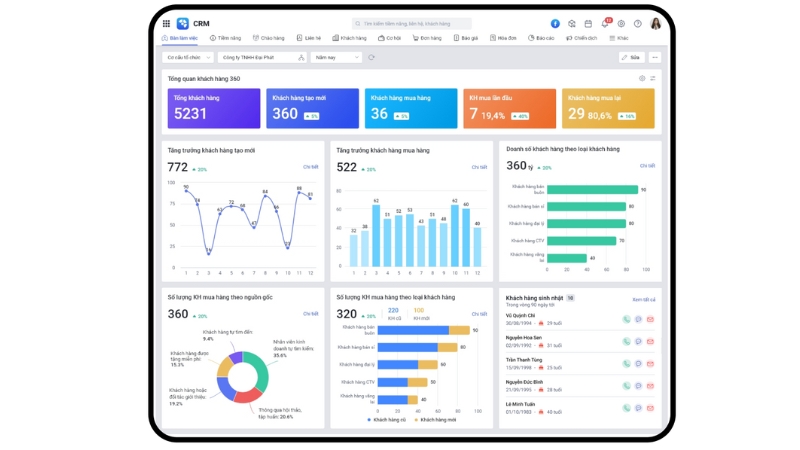Switch to the Khách hàng tab
The width and height of the screenshot is (800, 450).
coord(350,38)
